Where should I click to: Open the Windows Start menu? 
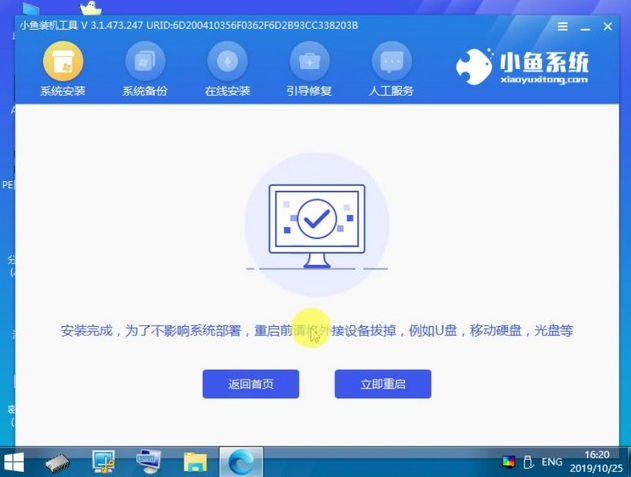[14, 462]
